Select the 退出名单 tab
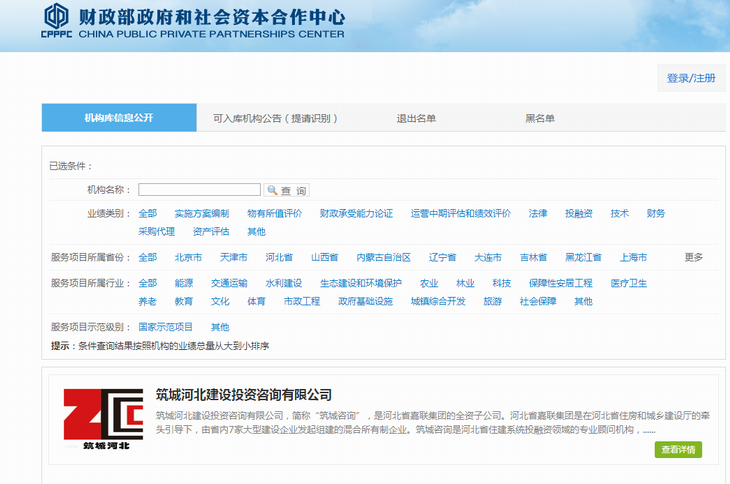 pos(416,118)
